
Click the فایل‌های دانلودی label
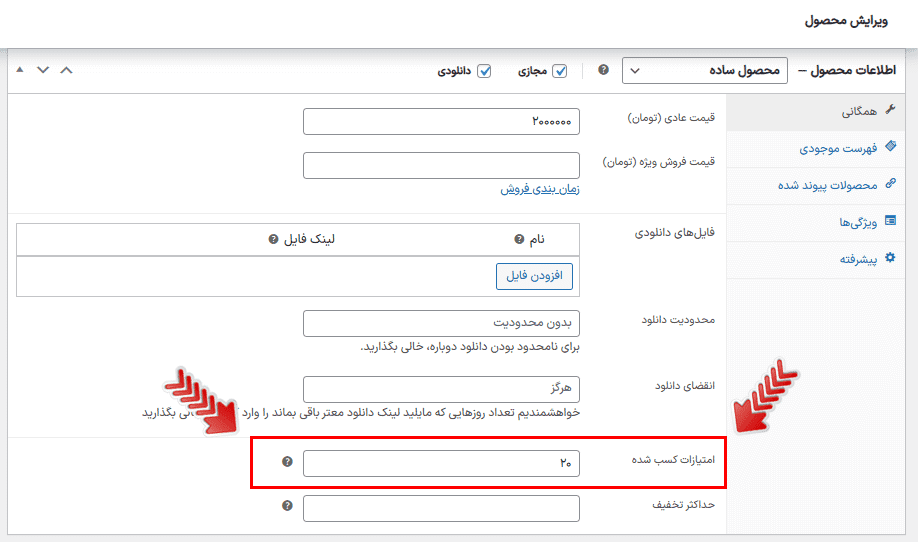pos(674,232)
